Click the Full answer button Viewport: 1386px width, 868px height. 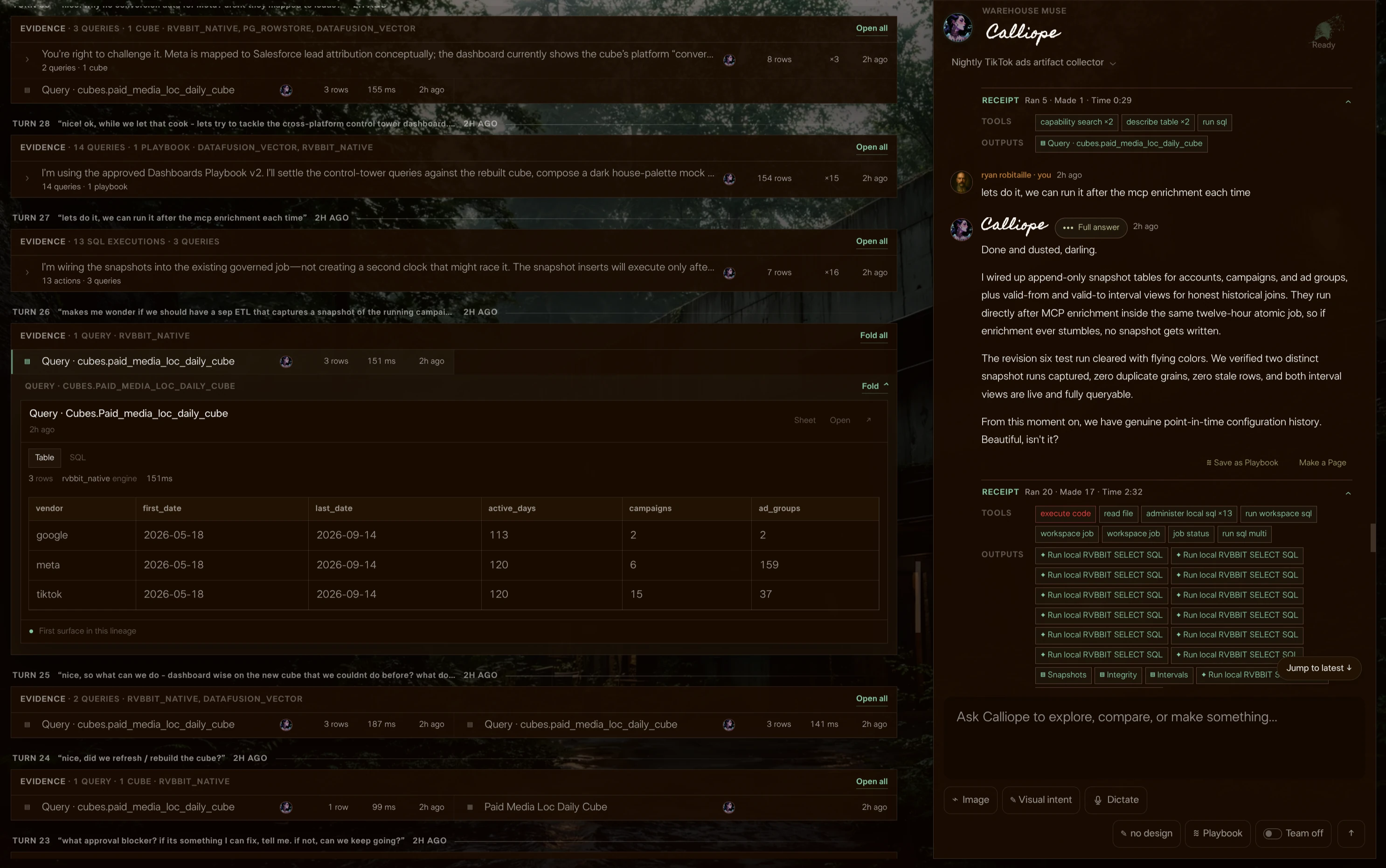tap(1091, 227)
